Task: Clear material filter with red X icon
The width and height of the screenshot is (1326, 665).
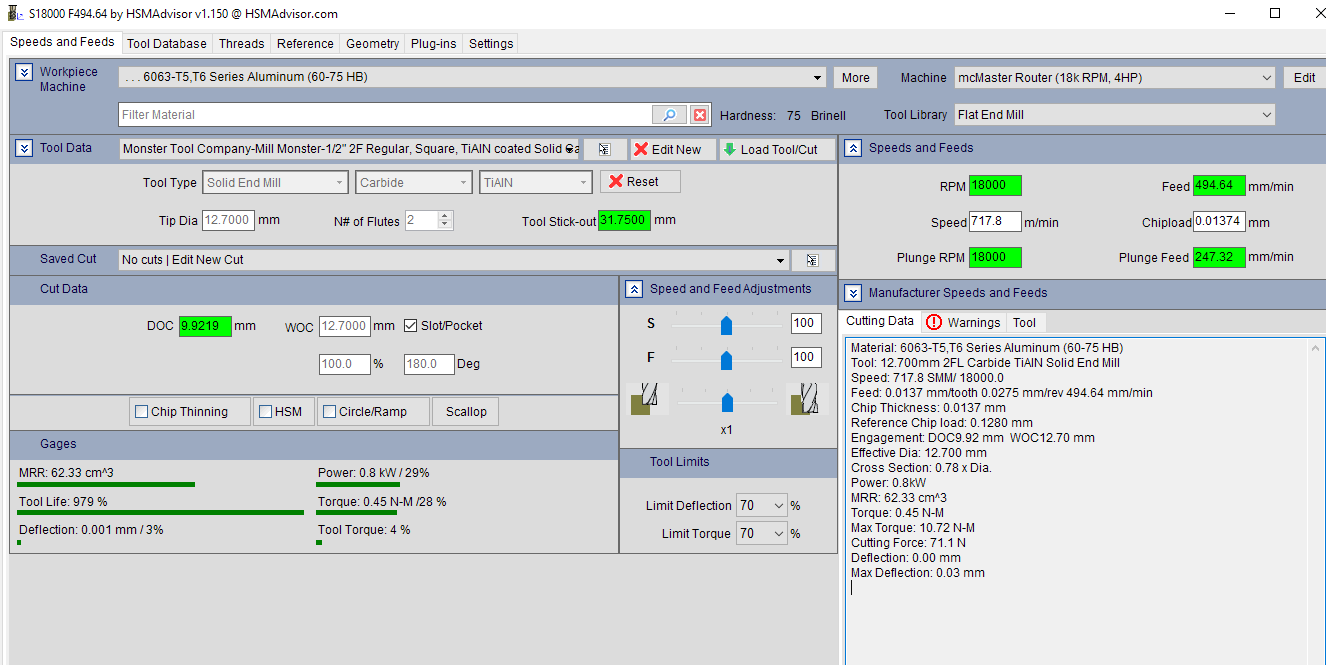Action: pos(700,115)
